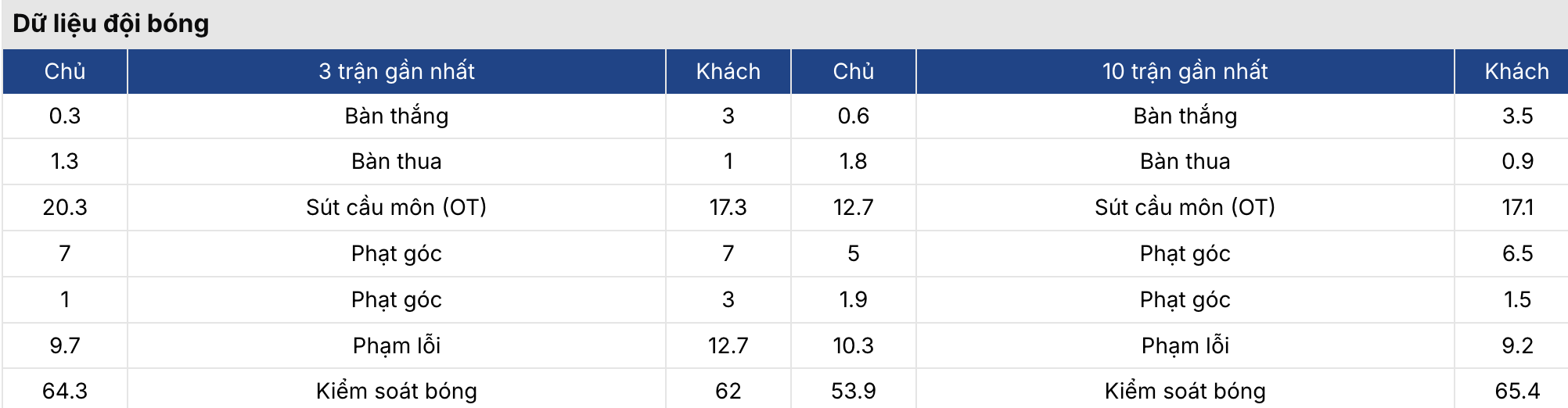Click "Kiểm soát bóng" under 3 trận gần nhất
This screenshot has height=408, width=1568.
397,391
